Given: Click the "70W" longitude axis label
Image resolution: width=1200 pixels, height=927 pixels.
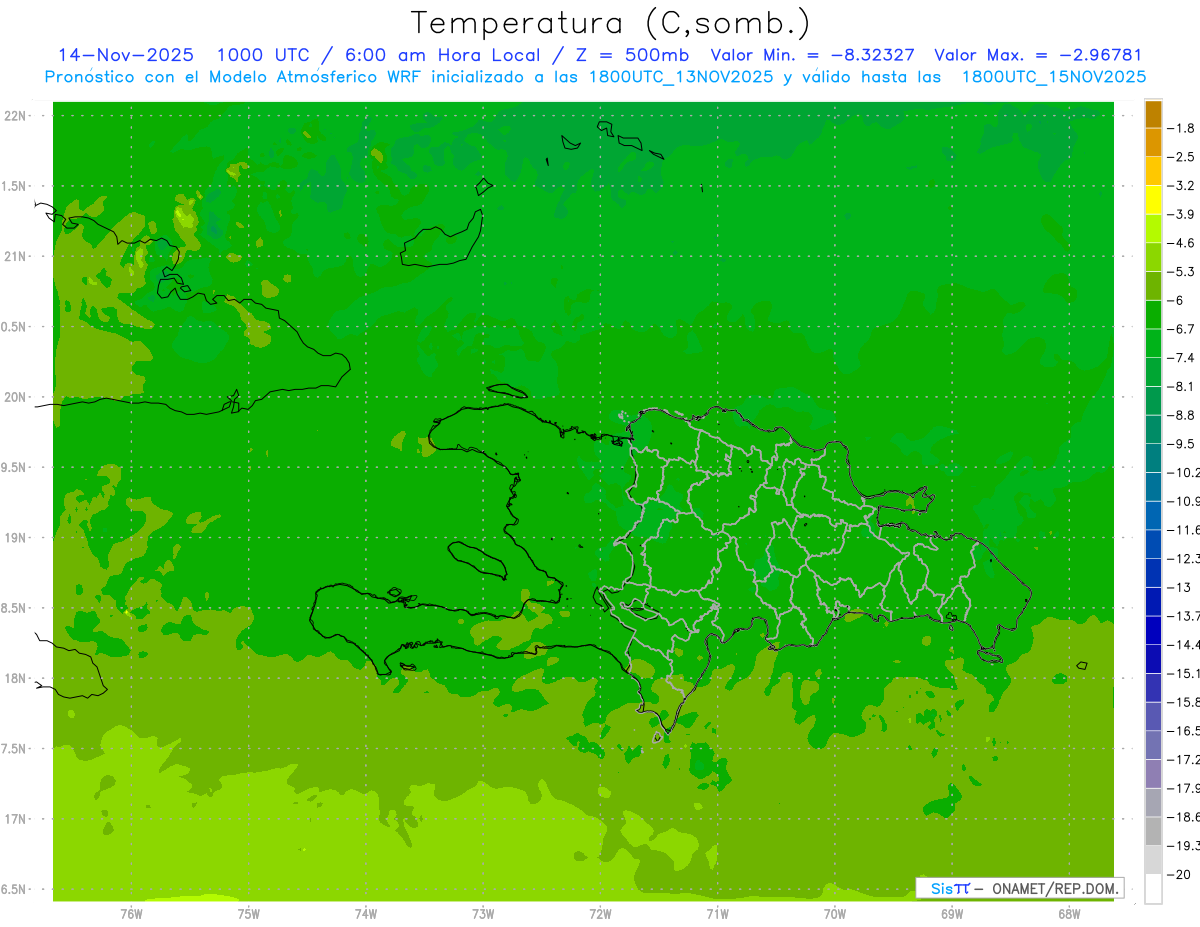Looking at the screenshot, I should [x=835, y=914].
